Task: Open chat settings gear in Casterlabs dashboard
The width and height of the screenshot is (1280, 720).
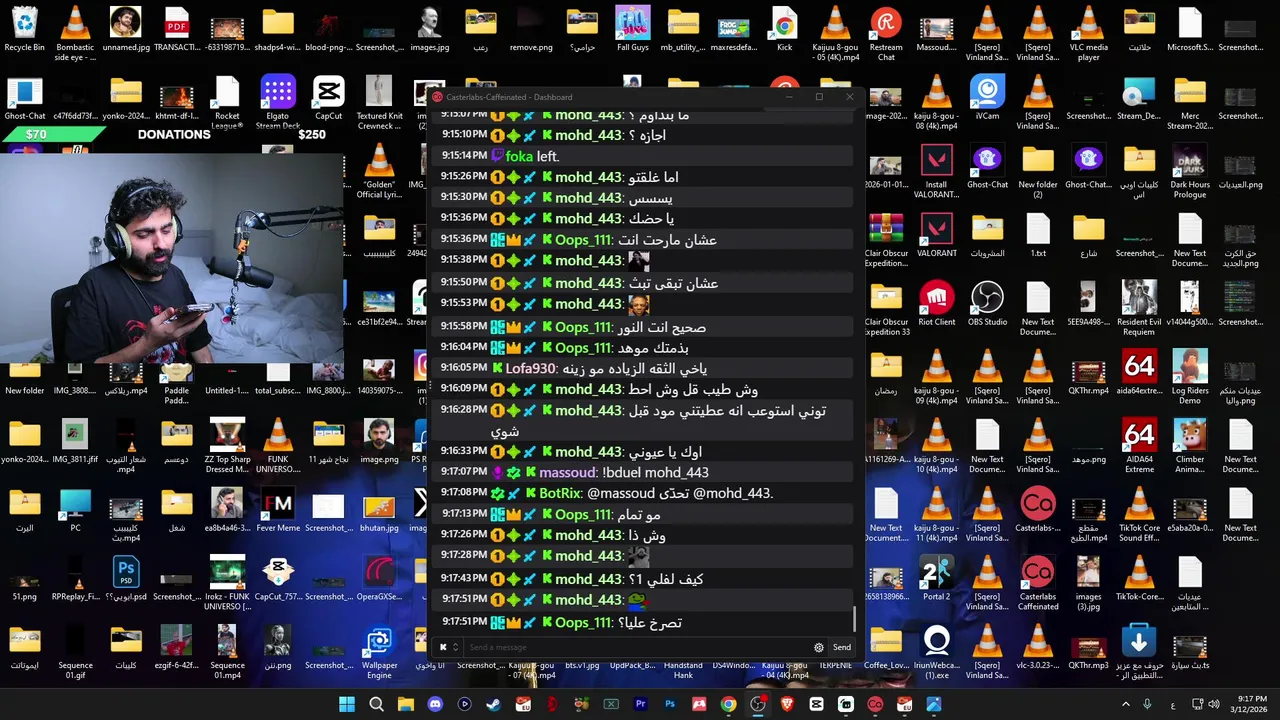Action: (x=819, y=647)
